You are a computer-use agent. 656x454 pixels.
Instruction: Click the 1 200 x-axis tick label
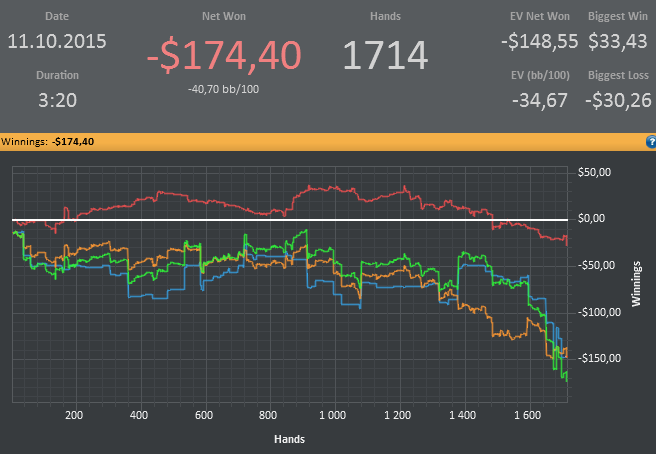click(397, 415)
